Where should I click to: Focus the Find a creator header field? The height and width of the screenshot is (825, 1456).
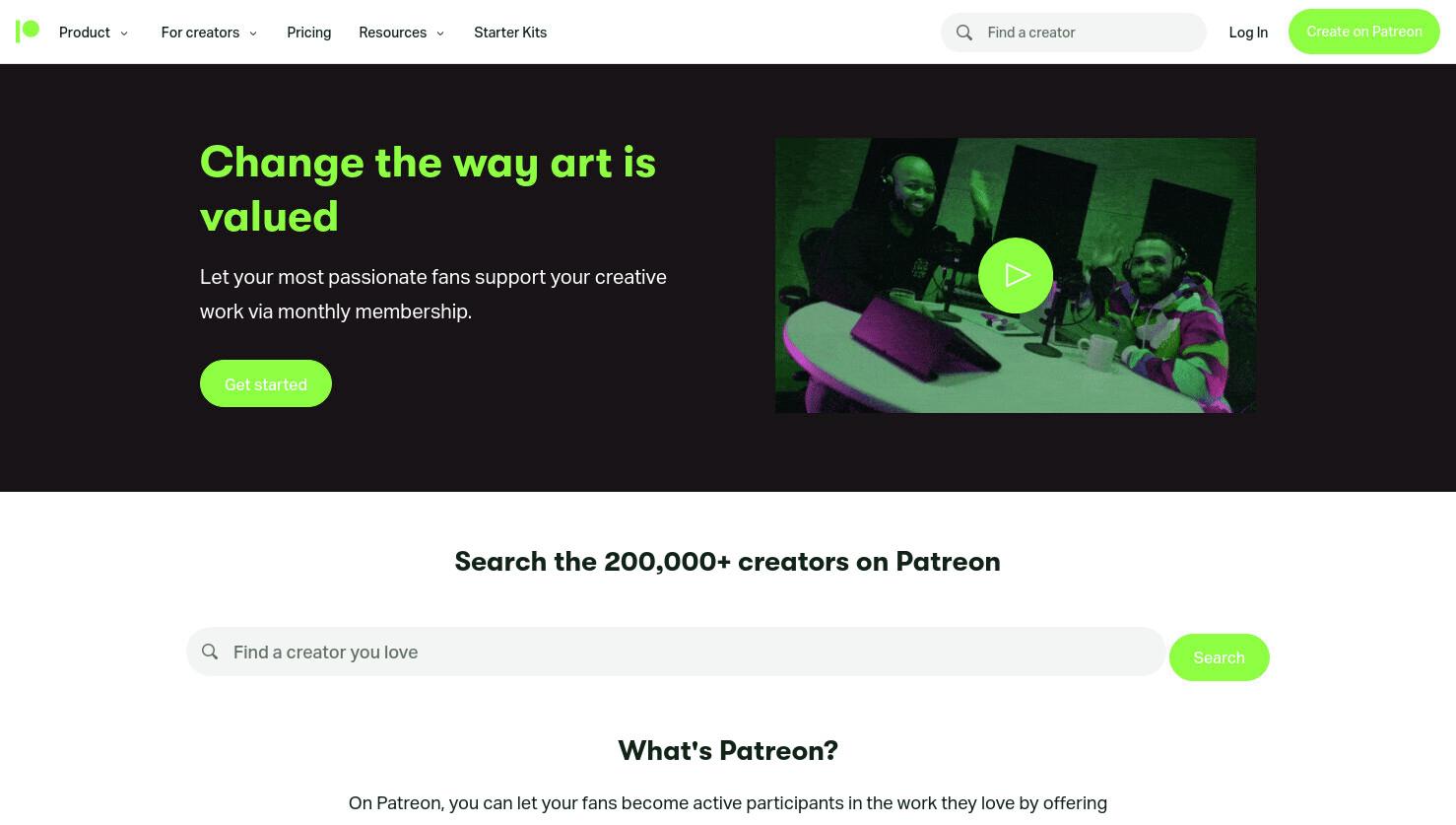(x=1074, y=33)
